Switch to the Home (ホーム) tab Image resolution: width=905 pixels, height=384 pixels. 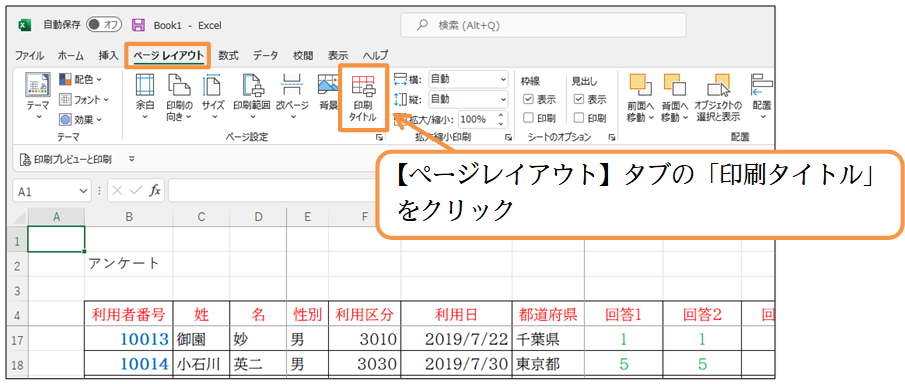point(70,55)
